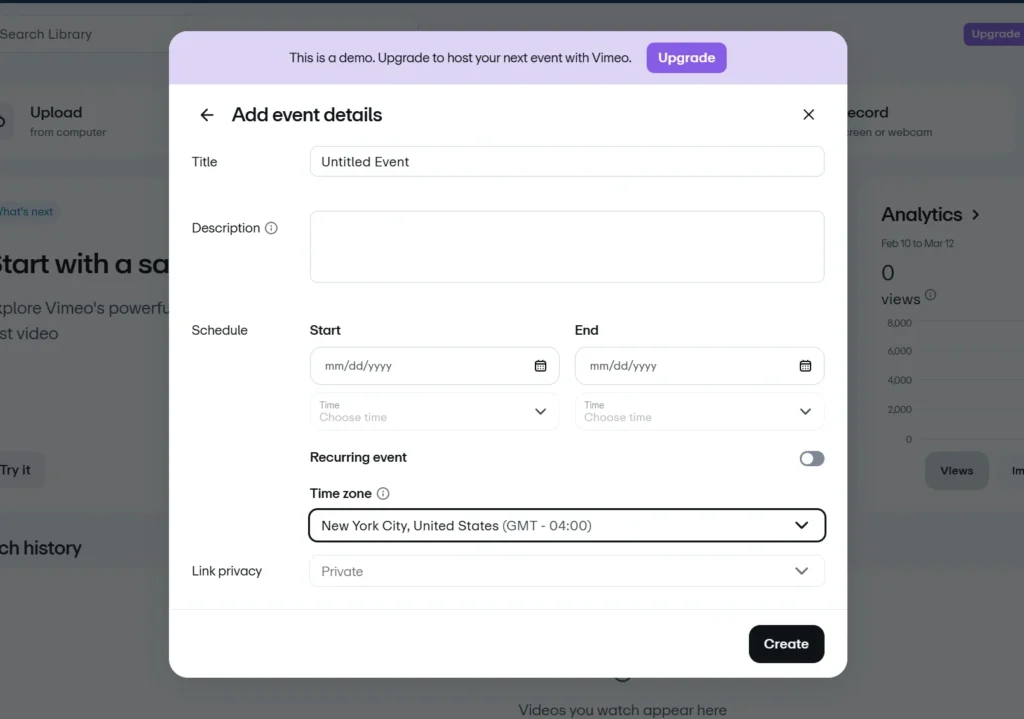Click the 'Schedule' label
The width and height of the screenshot is (1024, 719).
[x=219, y=330]
